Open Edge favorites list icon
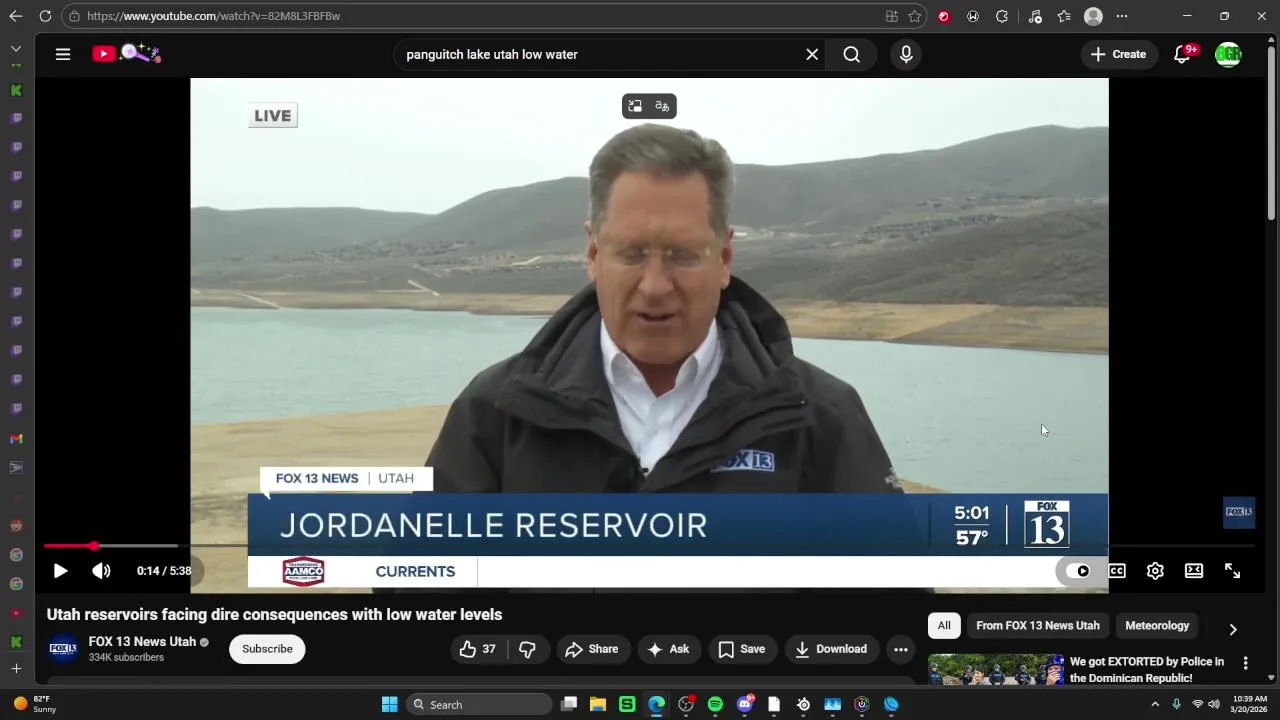Image resolution: width=1280 pixels, height=720 pixels. pos(1064,16)
